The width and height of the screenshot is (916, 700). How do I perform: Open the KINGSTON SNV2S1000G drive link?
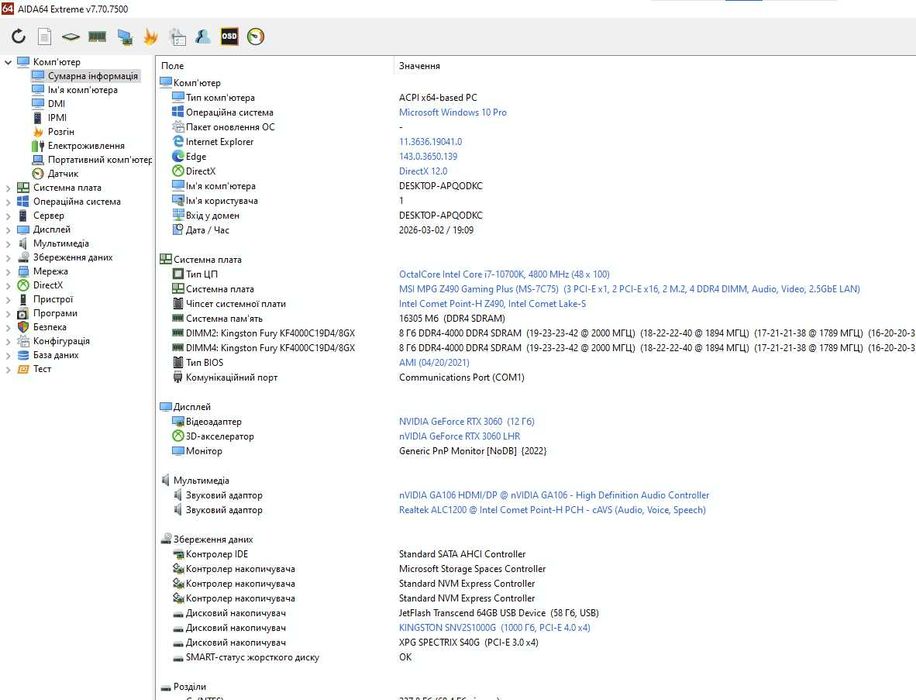tap(494, 628)
